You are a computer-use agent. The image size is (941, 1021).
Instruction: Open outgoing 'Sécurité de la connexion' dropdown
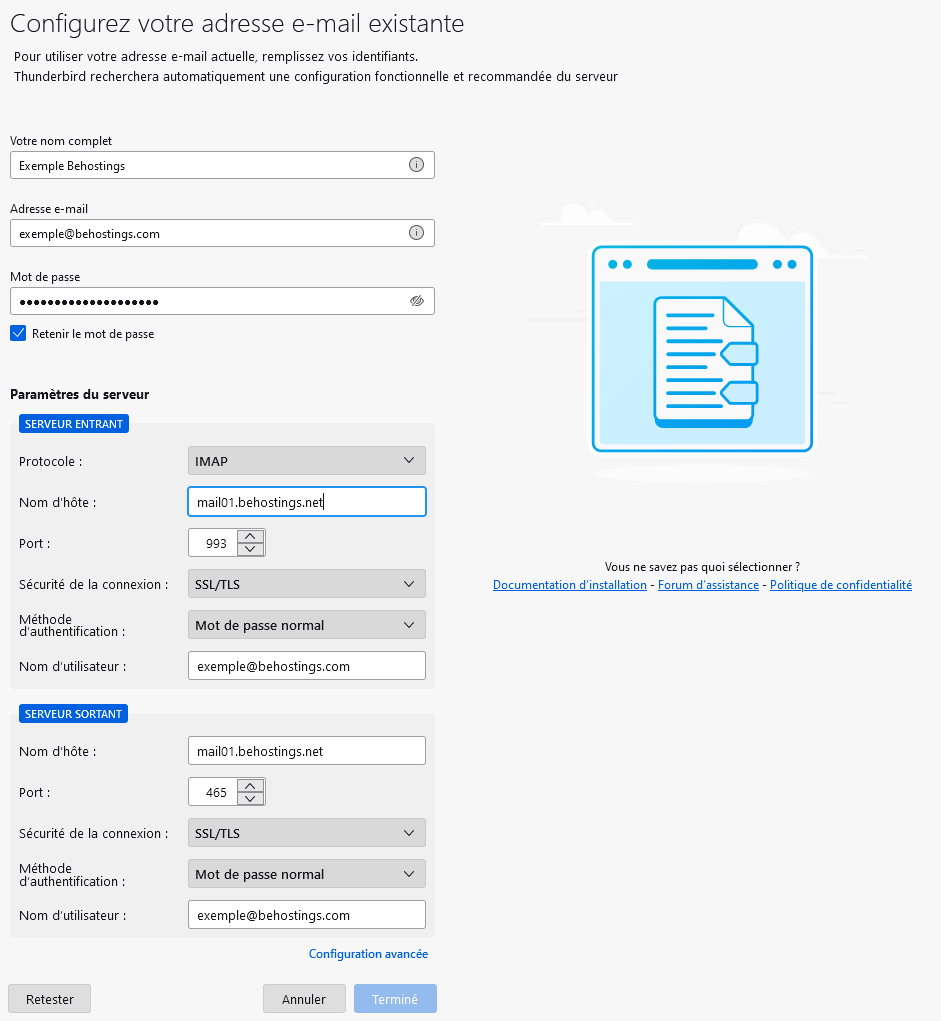pyautogui.click(x=307, y=833)
